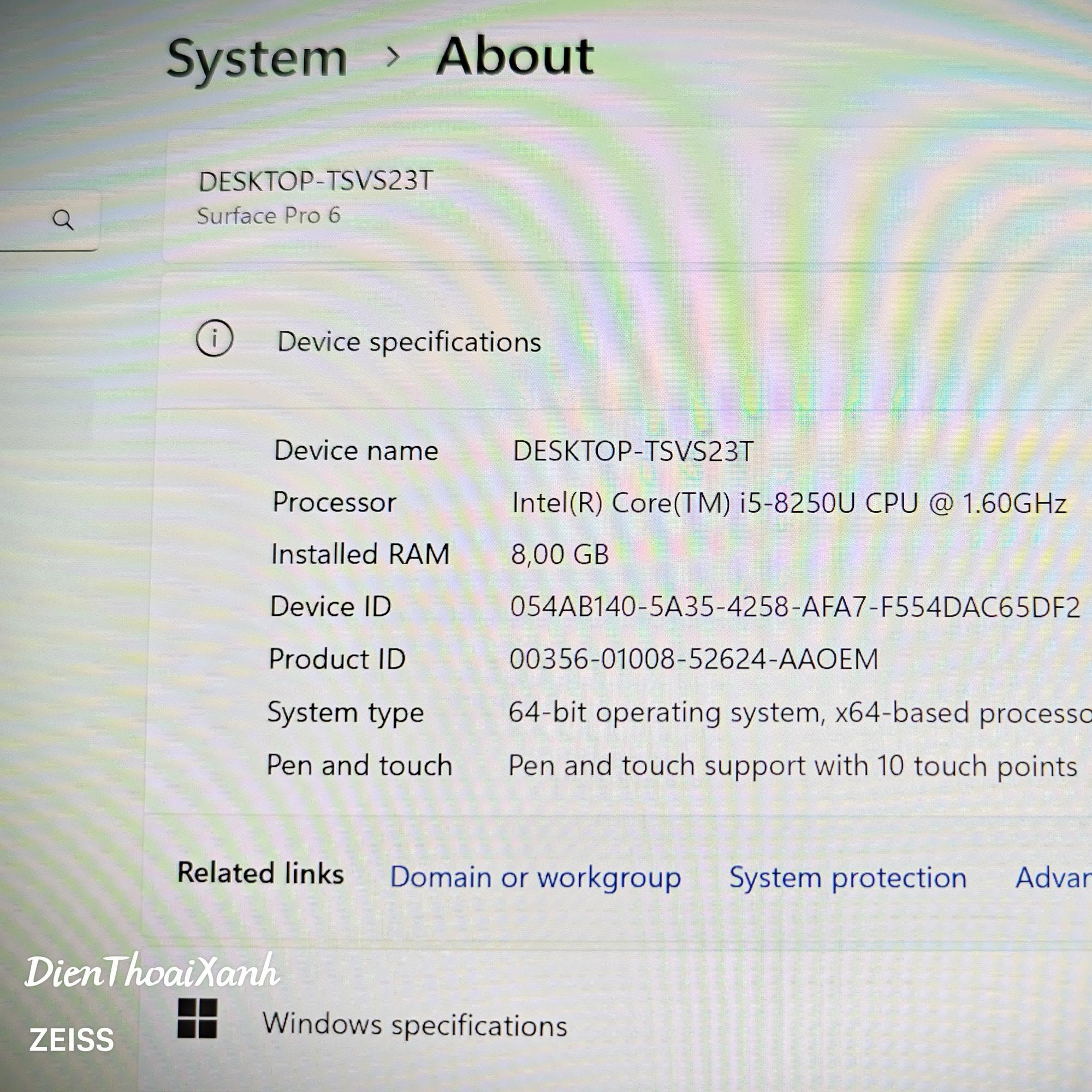Select the Intel Core i5-8250U processor value
1092x1092 pixels.
tap(789, 503)
